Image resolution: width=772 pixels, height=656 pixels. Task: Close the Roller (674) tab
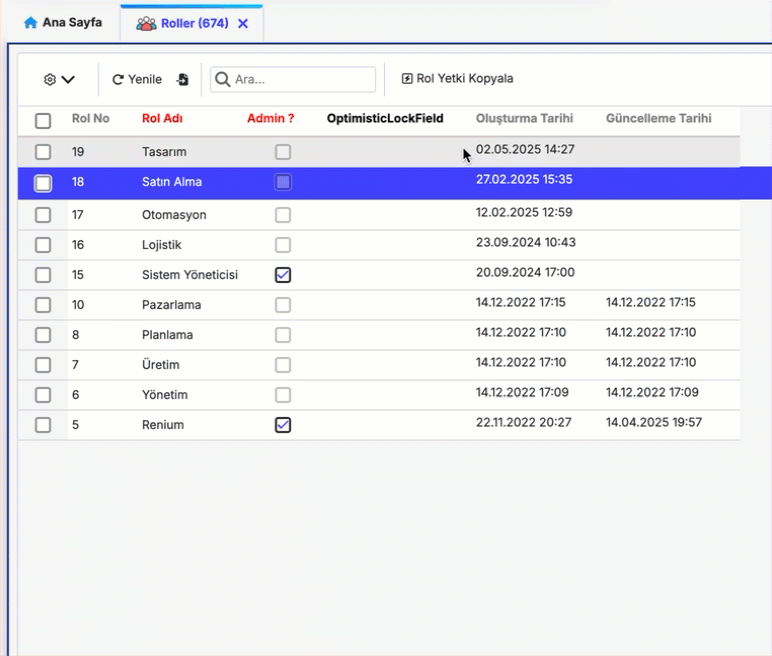(243, 23)
